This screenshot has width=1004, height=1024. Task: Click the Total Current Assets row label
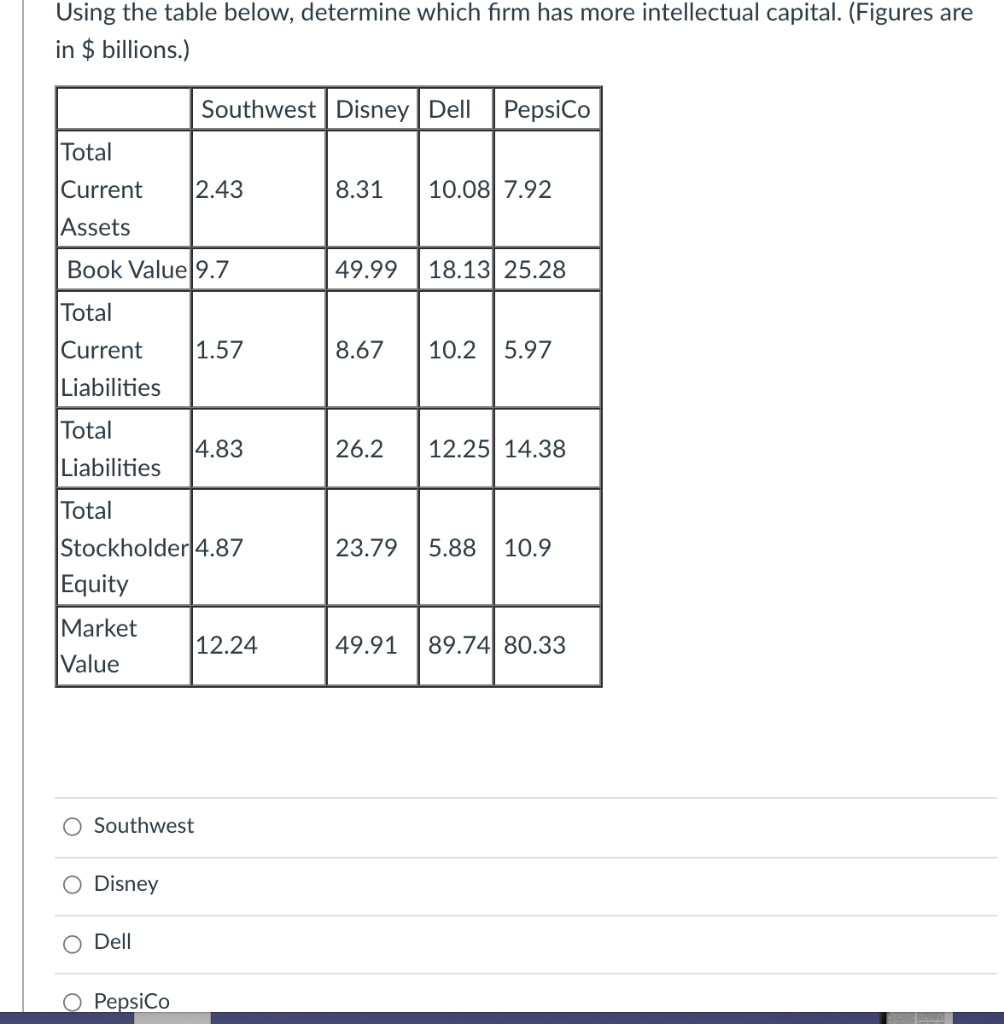click(x=100, y=189)
